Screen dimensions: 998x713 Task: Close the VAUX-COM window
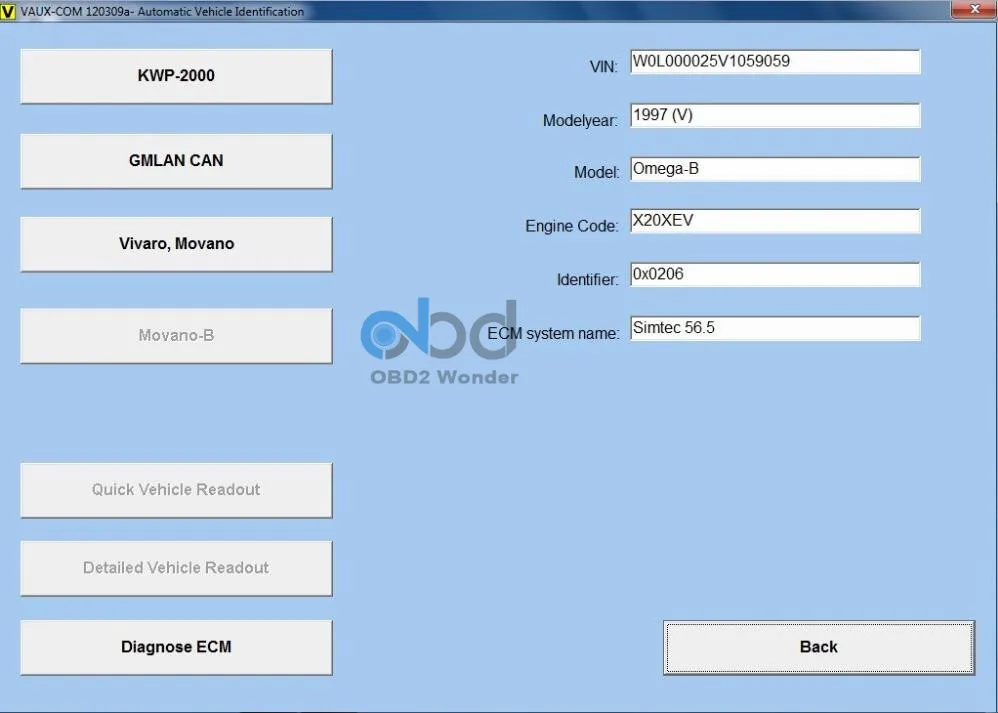coord(974,9)
